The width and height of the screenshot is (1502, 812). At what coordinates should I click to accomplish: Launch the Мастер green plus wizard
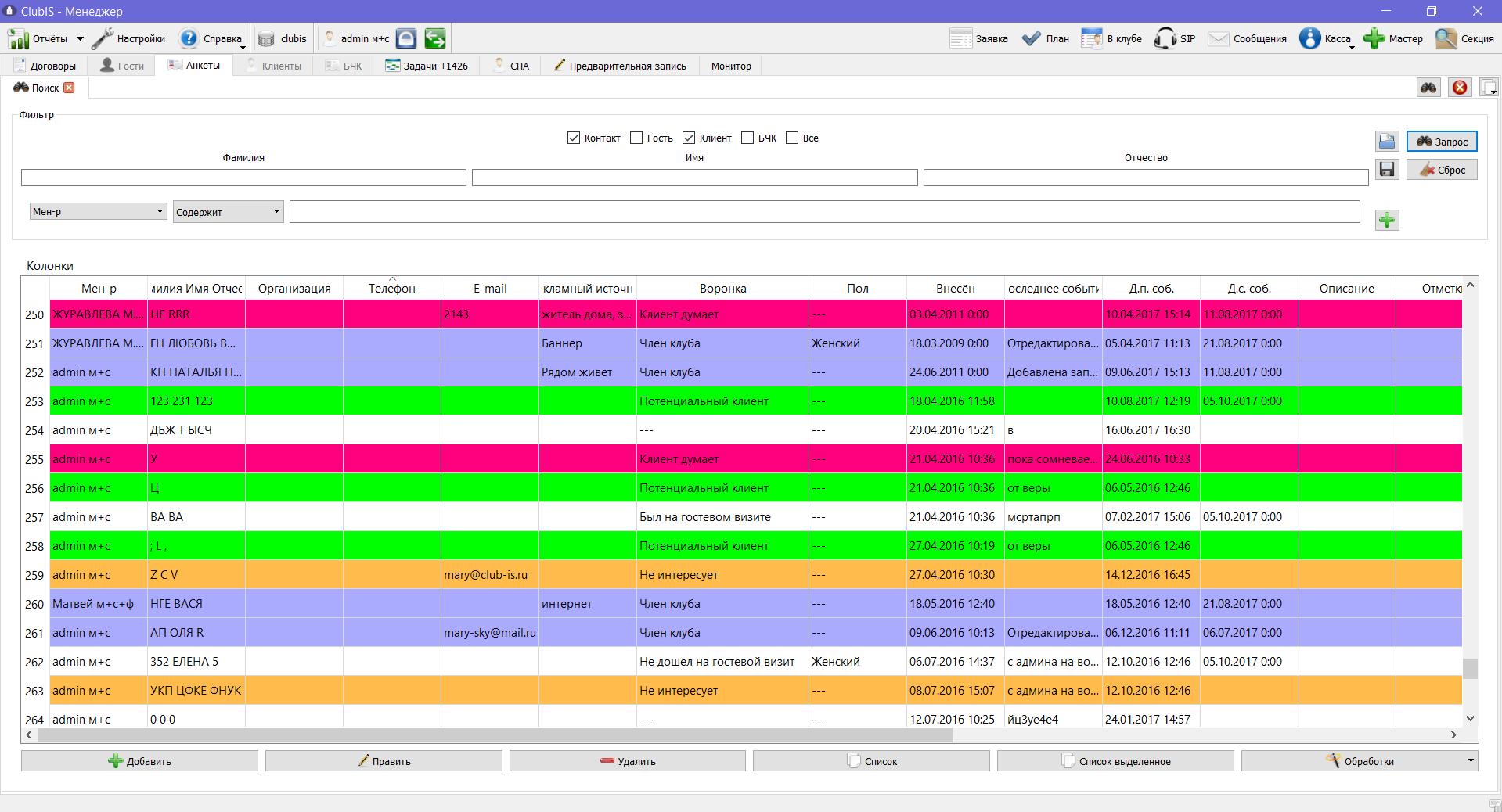(1393, 38)
